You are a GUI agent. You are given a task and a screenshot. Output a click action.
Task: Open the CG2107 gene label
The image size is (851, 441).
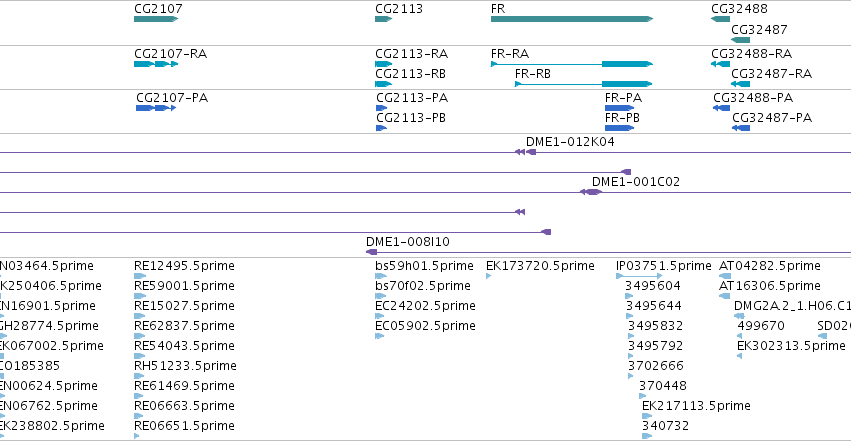(x=158, y=9)
